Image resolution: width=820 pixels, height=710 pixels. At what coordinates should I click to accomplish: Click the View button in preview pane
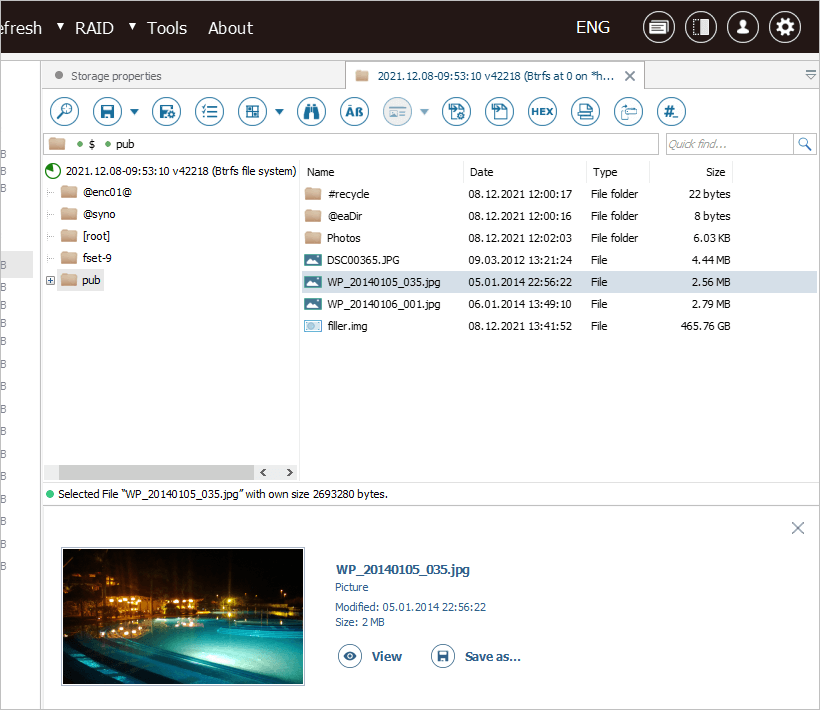tap(371, 657)
